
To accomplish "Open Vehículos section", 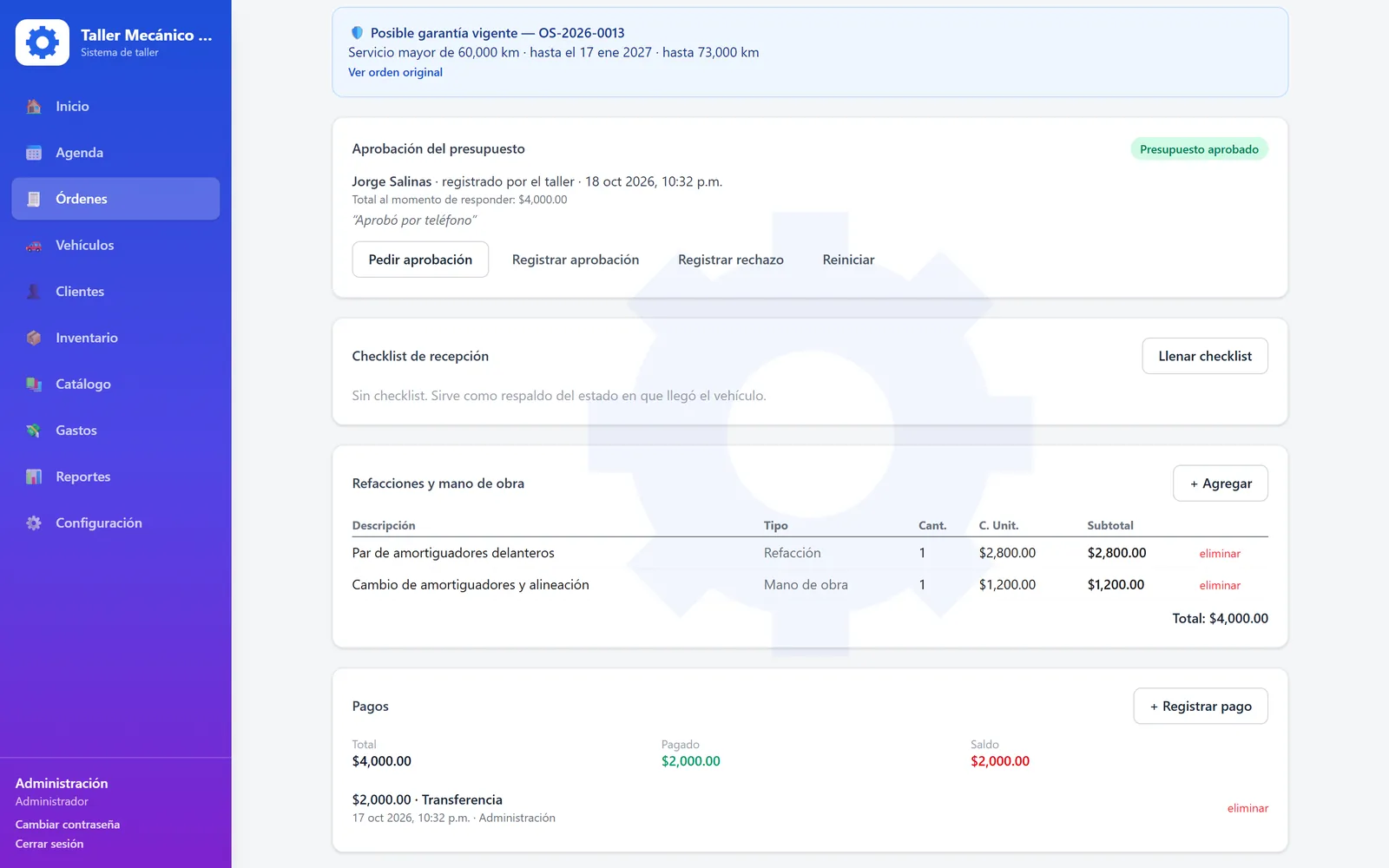I will [115, 246].
